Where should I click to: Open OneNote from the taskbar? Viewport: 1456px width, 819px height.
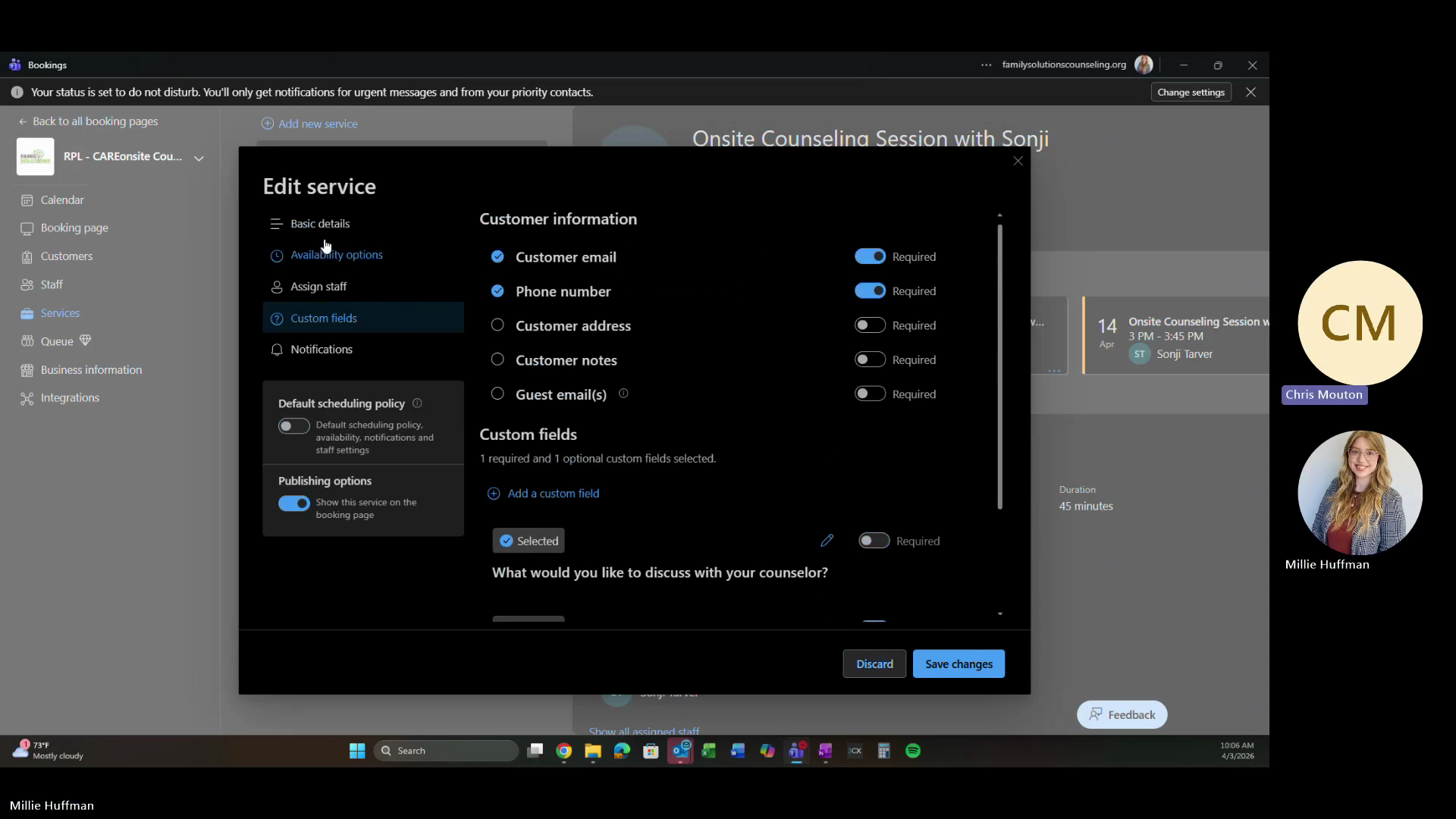tap(825, 751)
